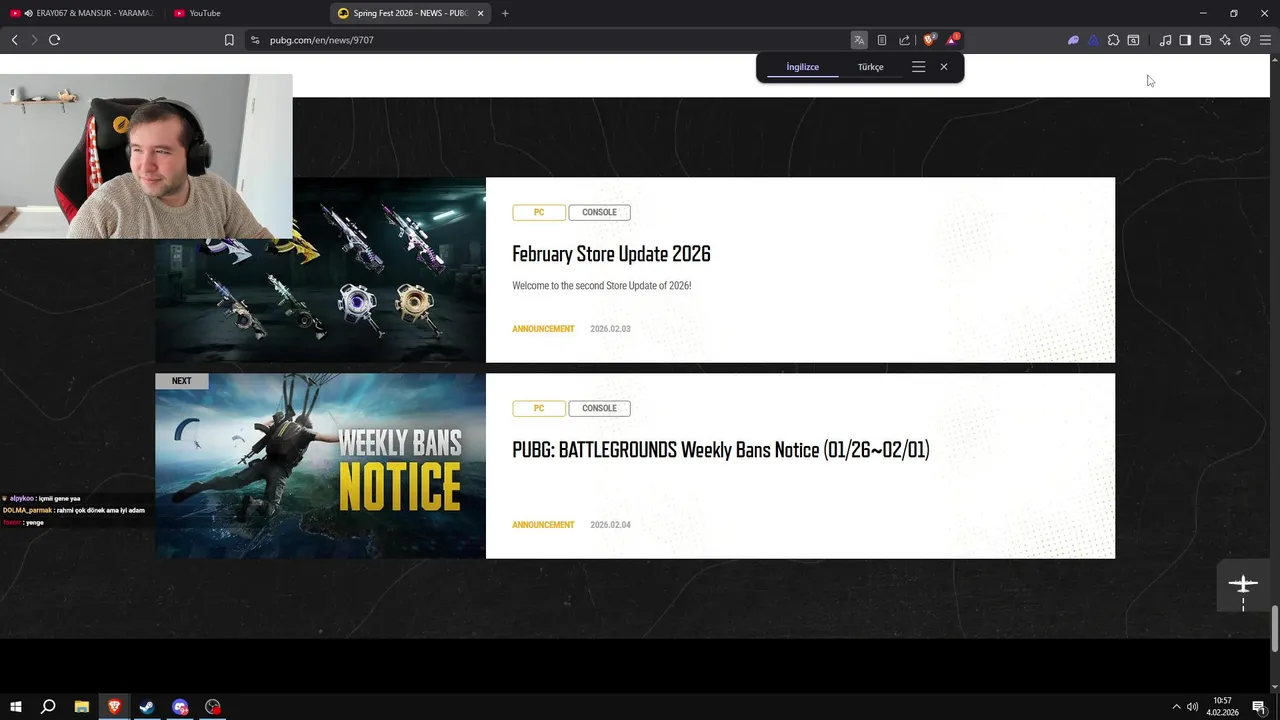Viewport: 1280px width, 720px height.
Task: Open the Brave Wallet icon
Action: tap(1205, 40)
